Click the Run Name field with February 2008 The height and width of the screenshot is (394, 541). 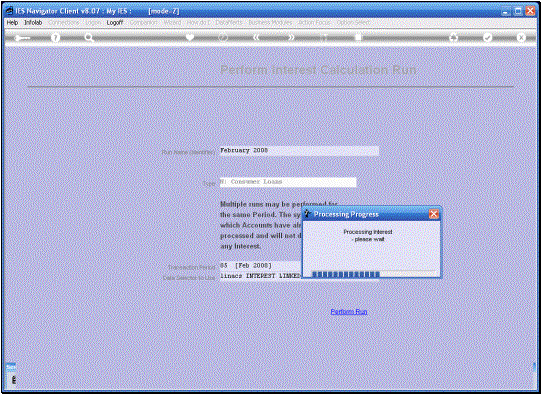(299, 151)
